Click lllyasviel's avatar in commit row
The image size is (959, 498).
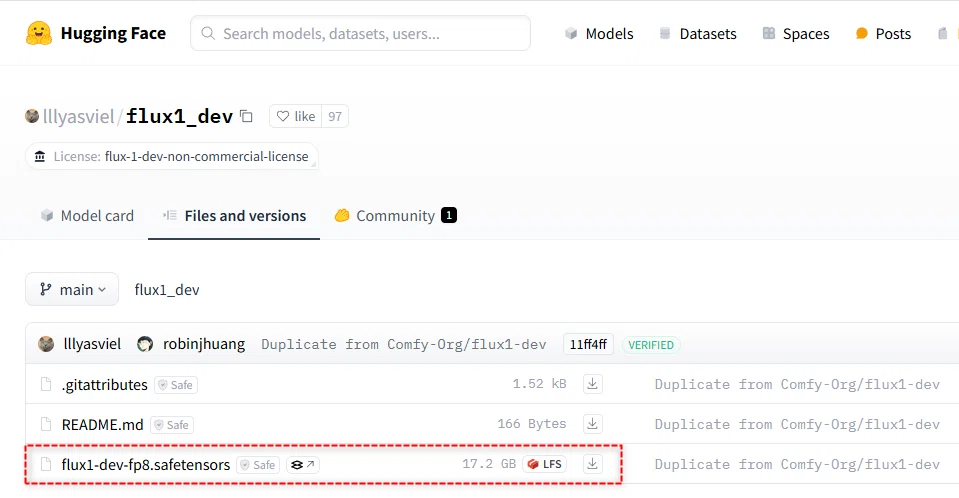[46, 344]
